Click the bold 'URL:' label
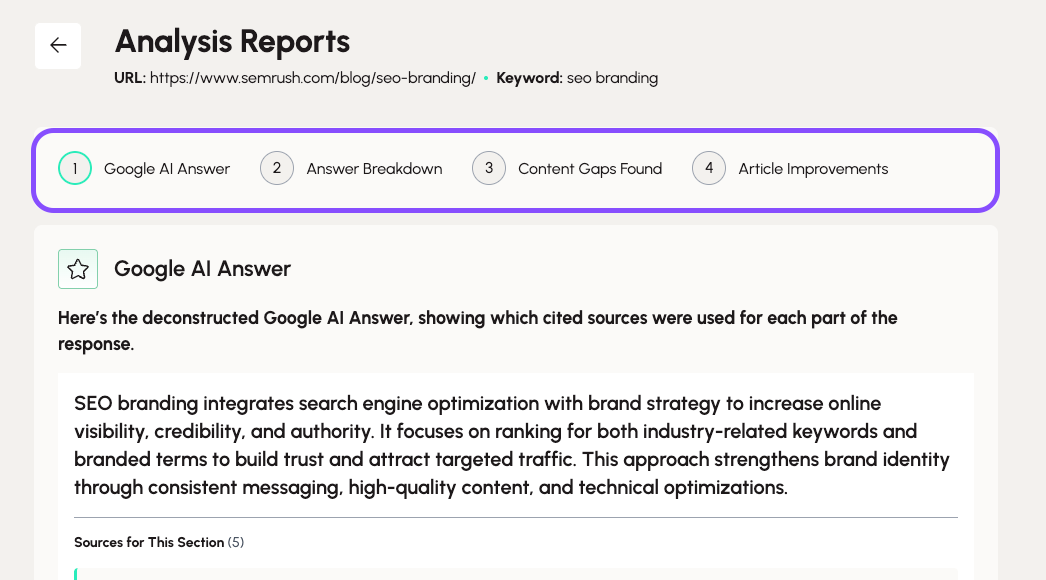 click(x=130, y=78)
